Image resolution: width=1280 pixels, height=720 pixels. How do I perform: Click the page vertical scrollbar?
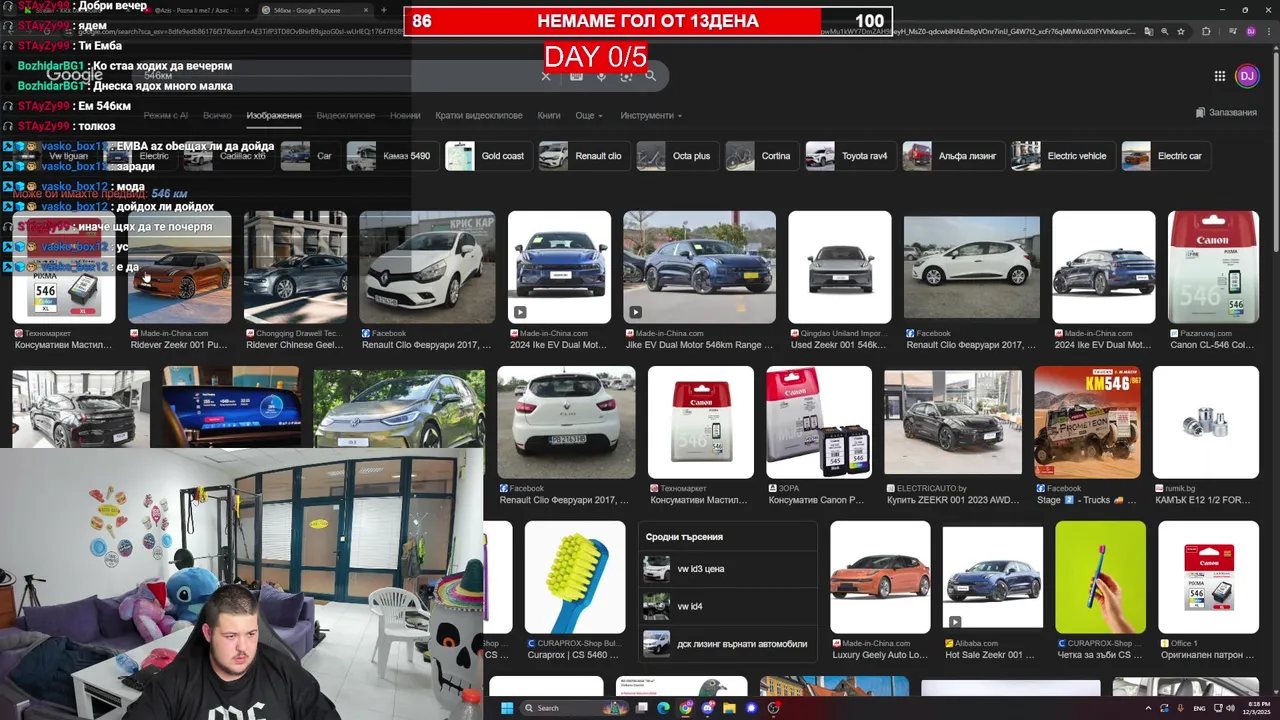(1274, 150)
